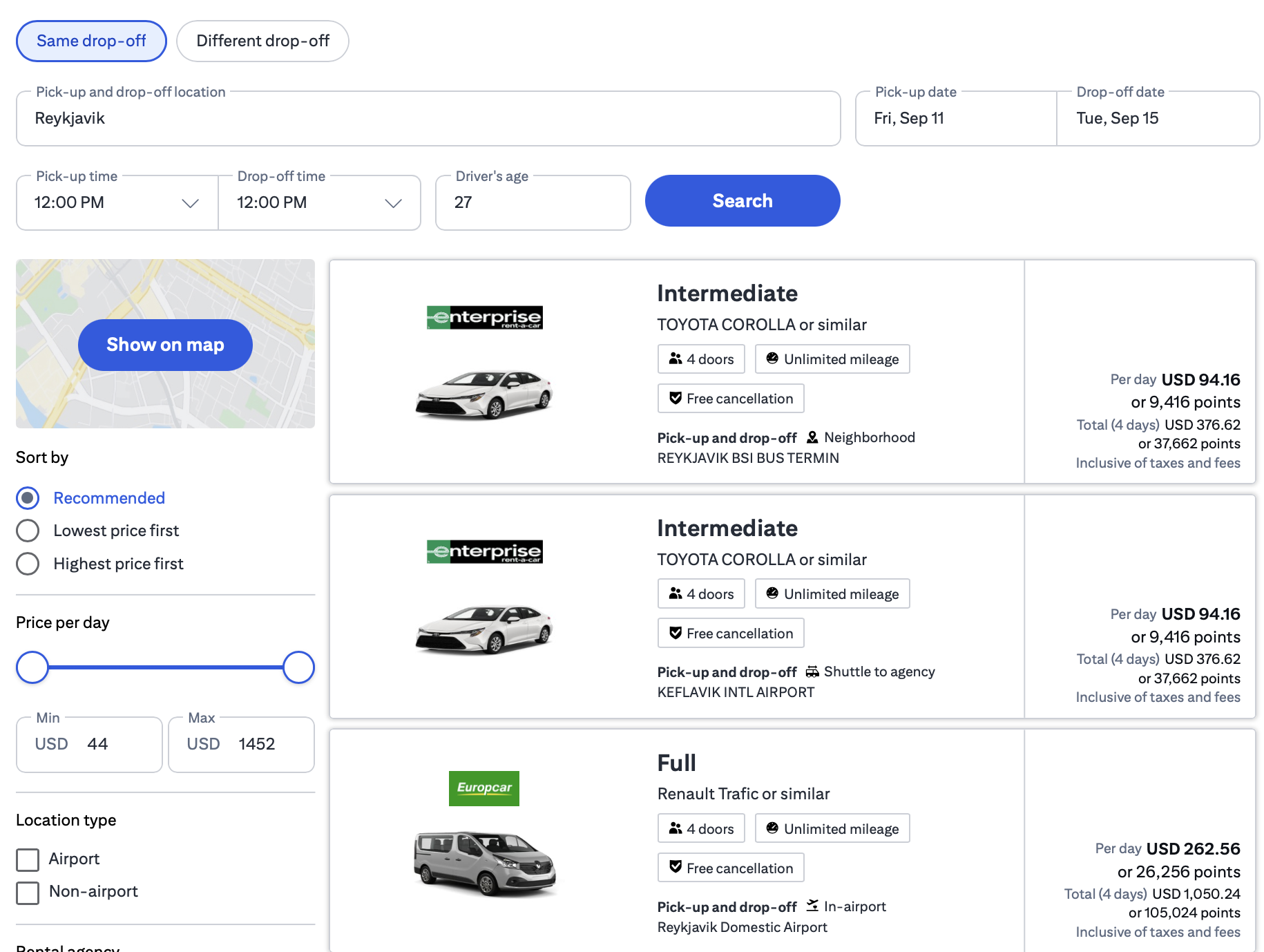Click the free cancellation shield icon on the first listing

[674, 398]
